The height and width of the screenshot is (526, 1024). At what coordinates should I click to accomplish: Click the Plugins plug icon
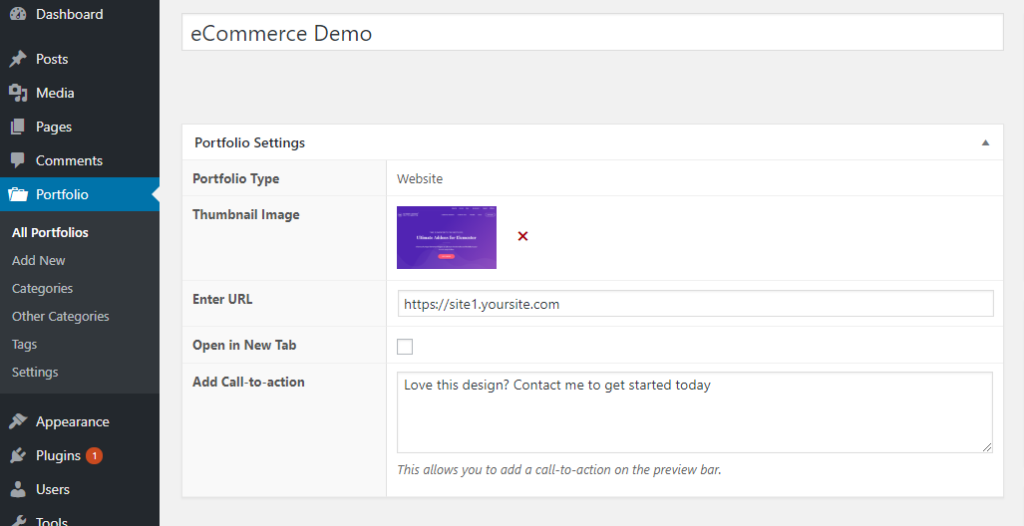click(18, 455)
